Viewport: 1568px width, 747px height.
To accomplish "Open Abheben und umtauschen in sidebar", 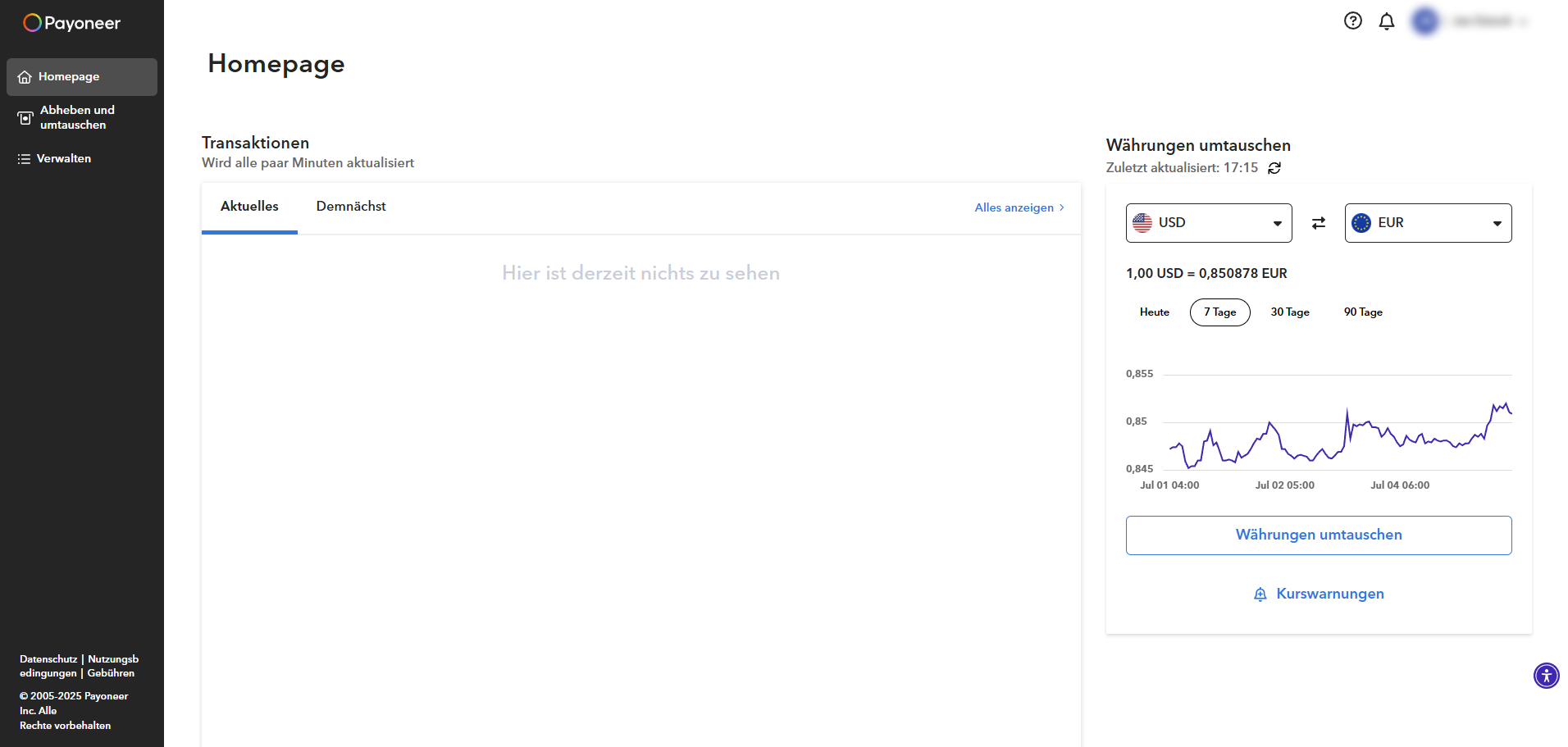I will (76, 117).
